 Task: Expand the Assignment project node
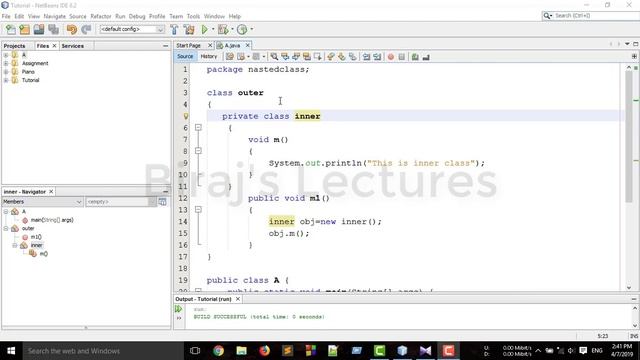tap(6, 63)
